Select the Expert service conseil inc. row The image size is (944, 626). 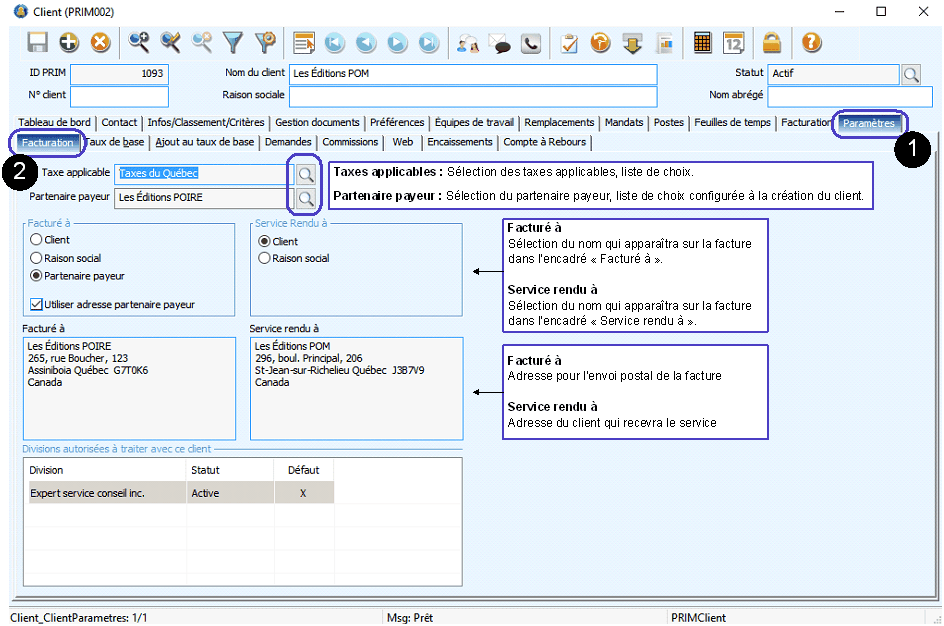(x=87, y=493)
